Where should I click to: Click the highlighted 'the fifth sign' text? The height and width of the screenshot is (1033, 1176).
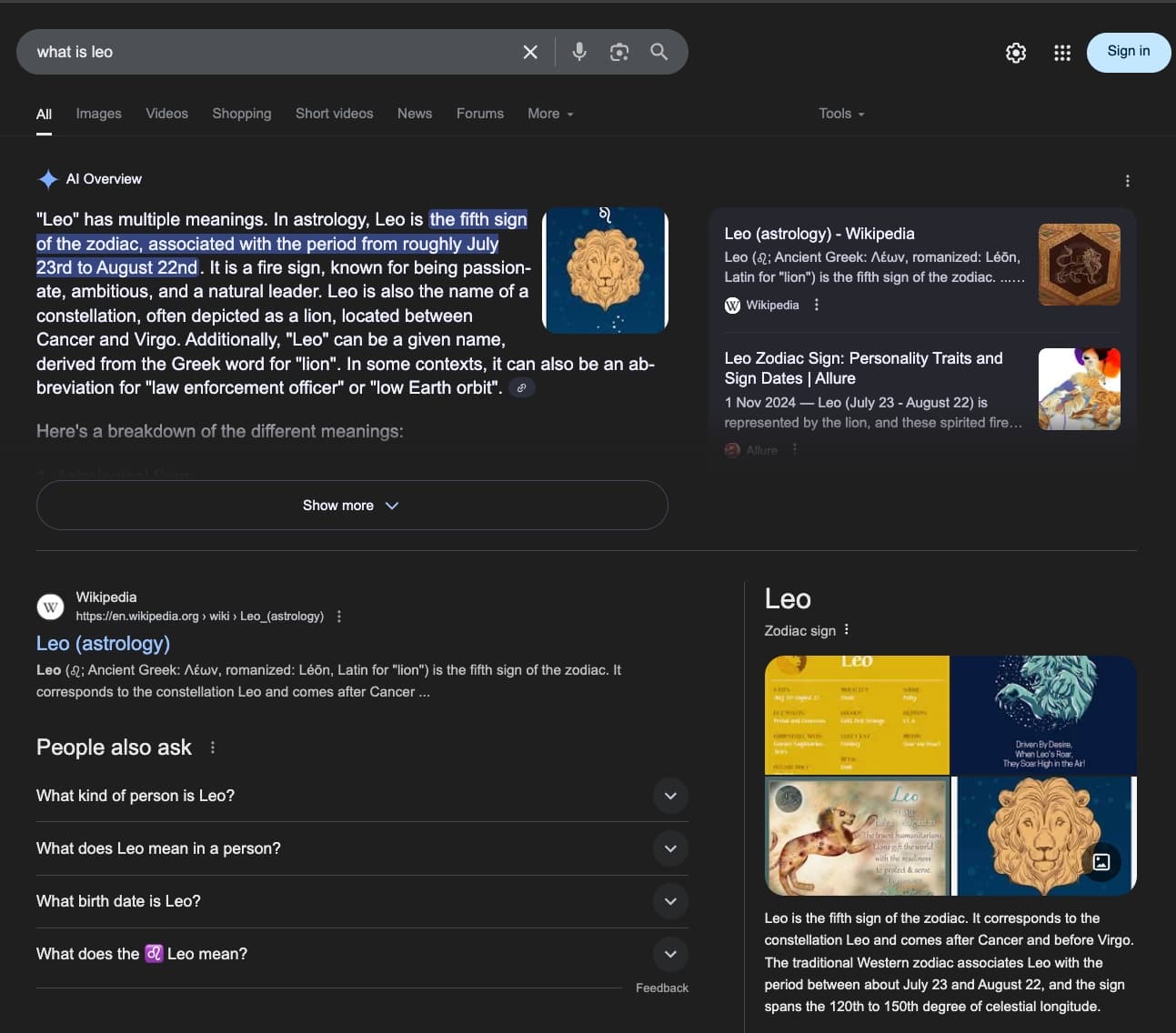(478, 219)
